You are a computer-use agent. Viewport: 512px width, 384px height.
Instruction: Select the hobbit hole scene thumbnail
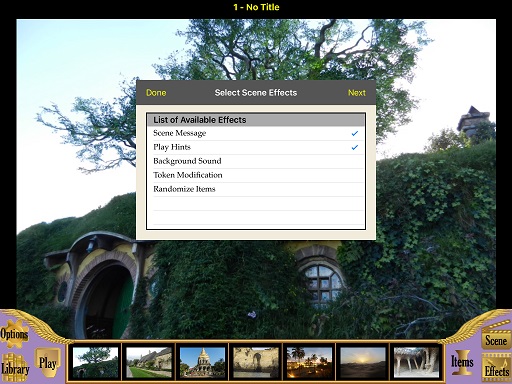pos(95,362)
